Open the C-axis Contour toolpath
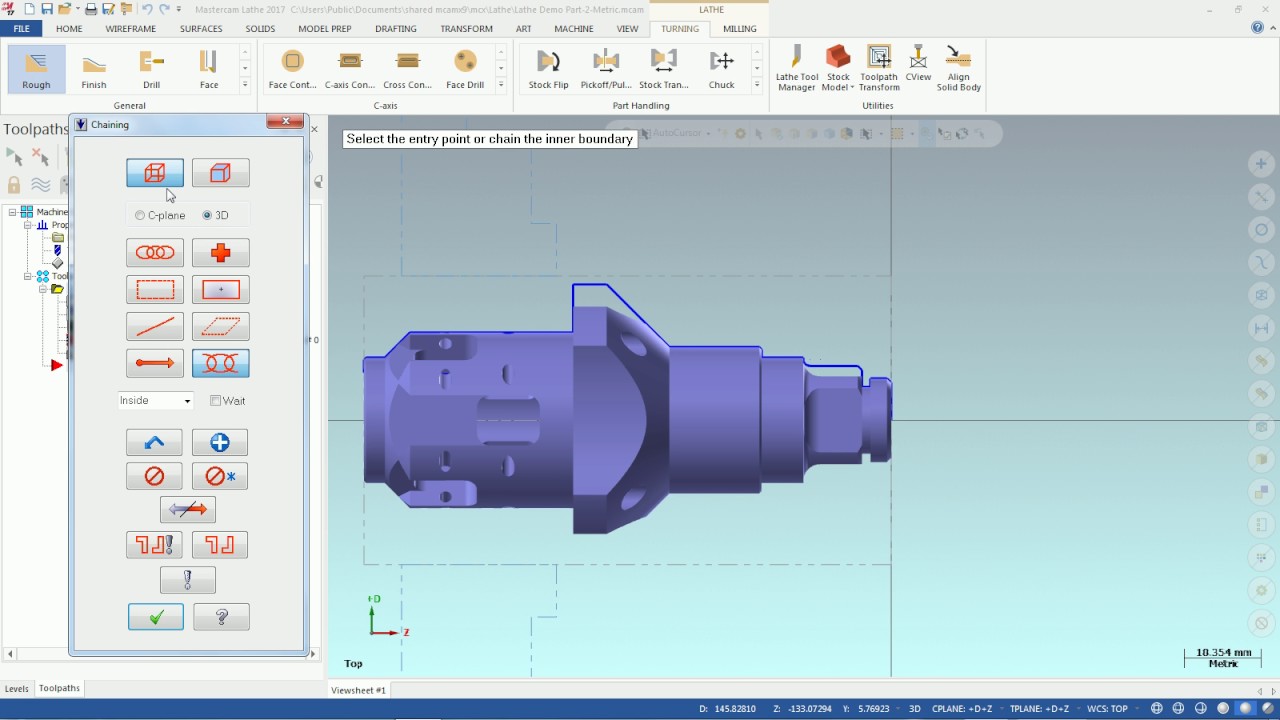 350,70
